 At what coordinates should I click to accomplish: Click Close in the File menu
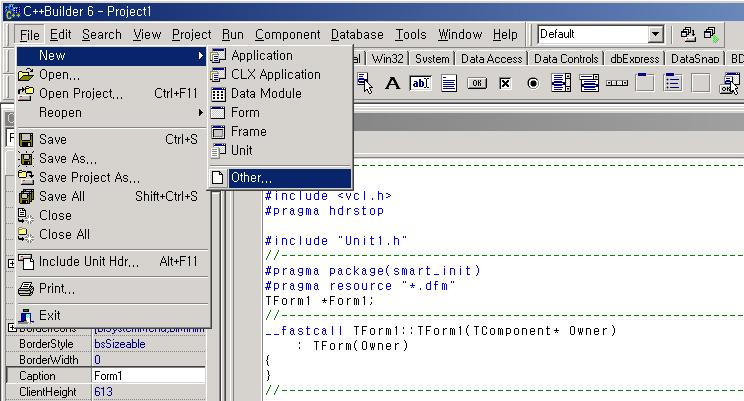[x=112, y=215]
